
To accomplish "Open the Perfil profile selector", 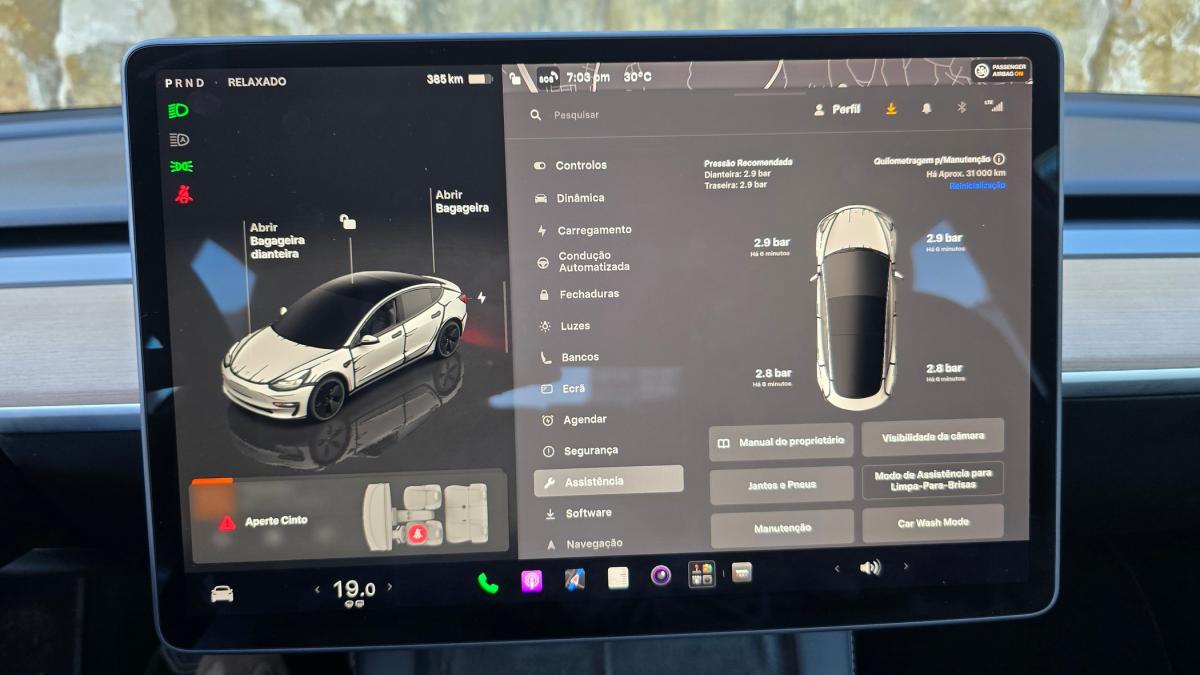I will tap(837, 109).
